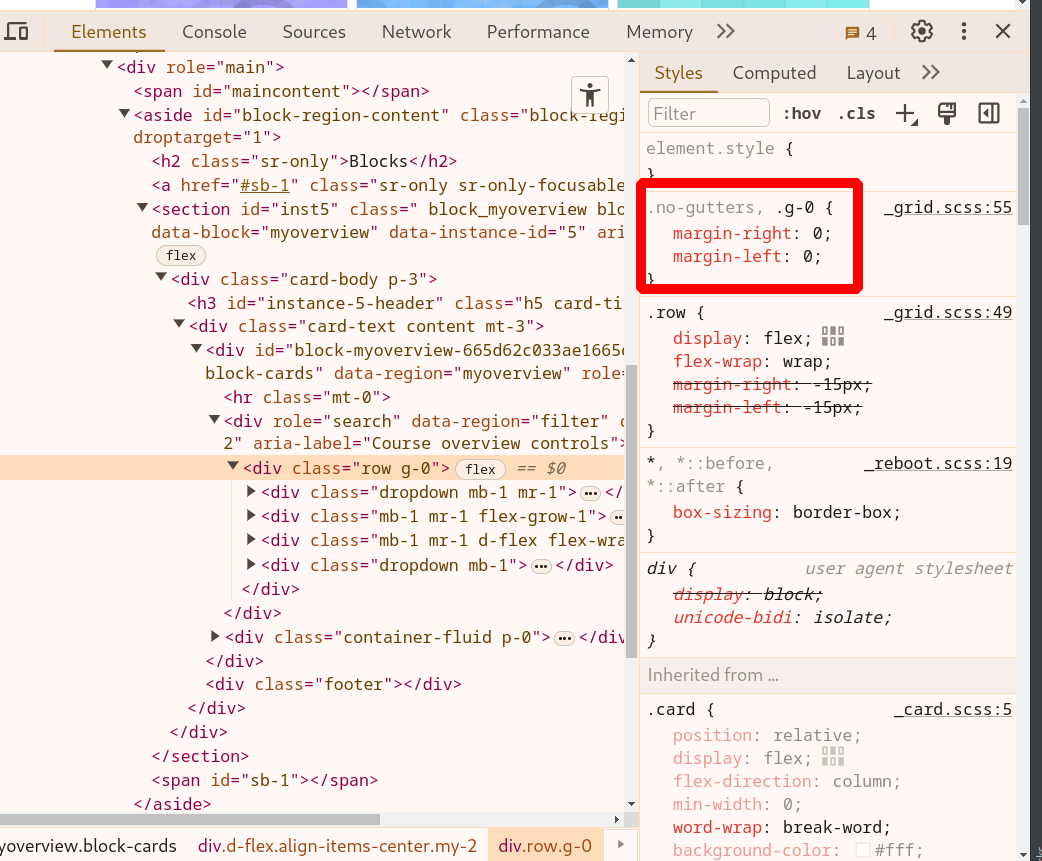Select div.row.g-0 in the breadcrumb bar
This screenshot has height=861, width=1042.
545,846
